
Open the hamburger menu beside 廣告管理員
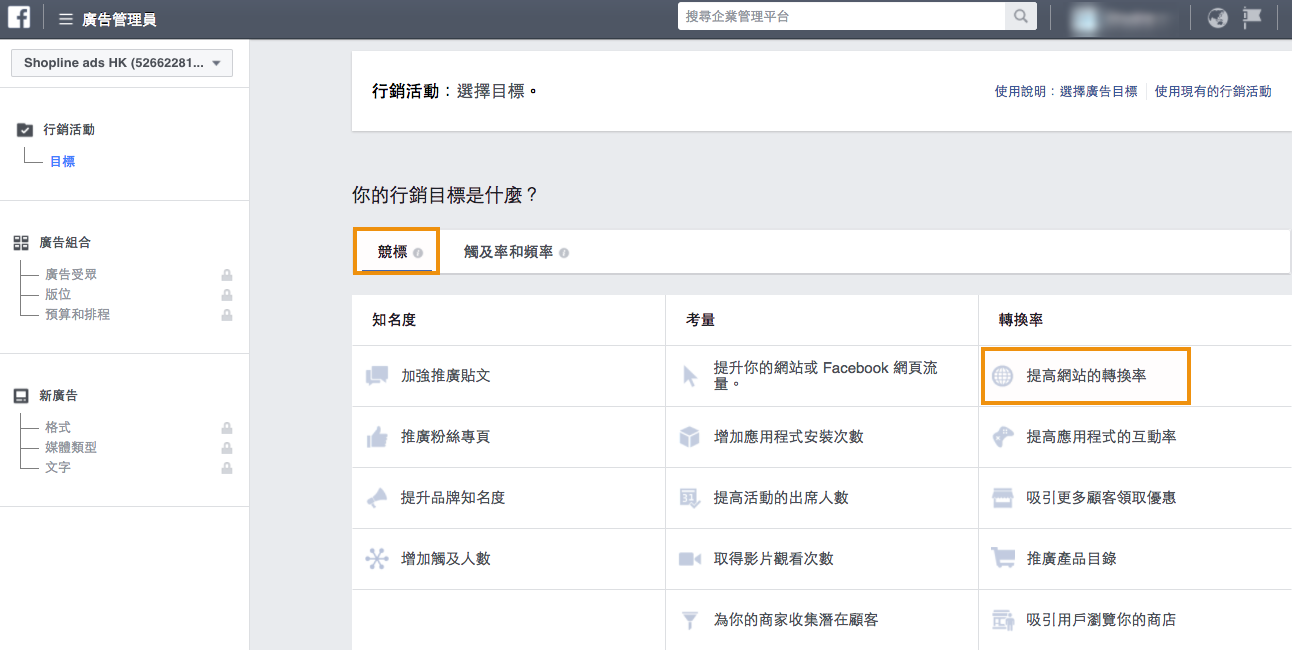click(x=66, y=19)
